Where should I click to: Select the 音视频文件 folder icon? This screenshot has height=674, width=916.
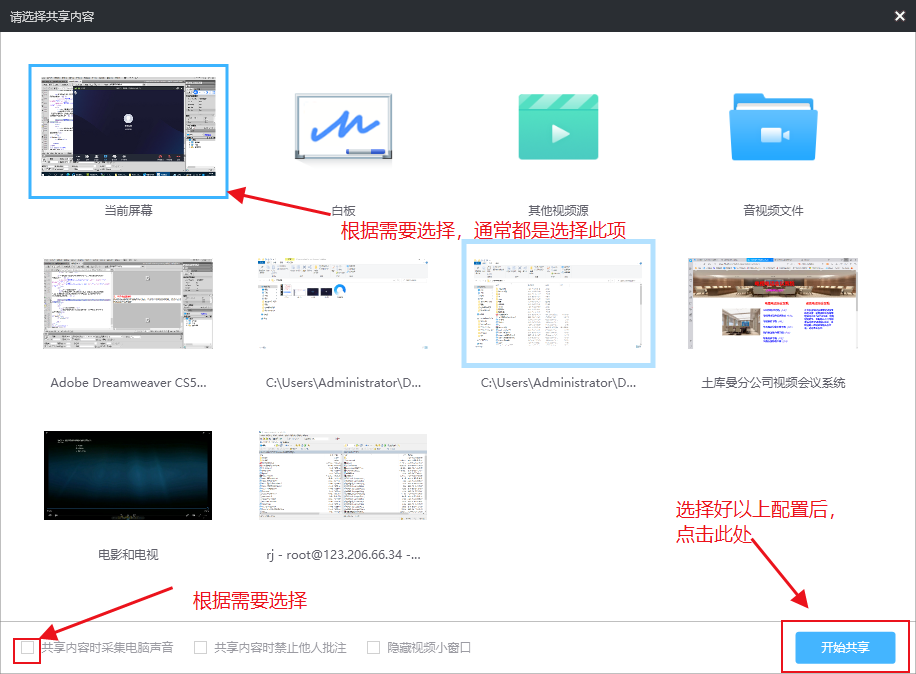pyautogui.click(x=773, y=126)
